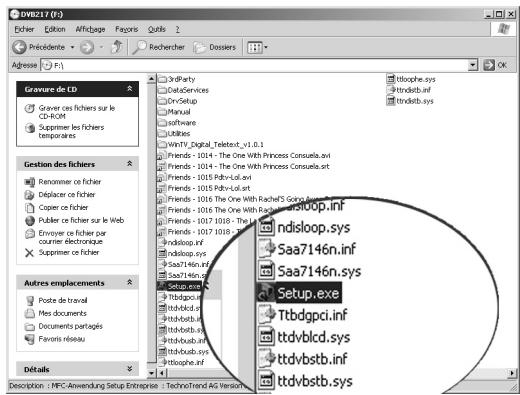This screenshot has width=520, height=395.
Task: Click Envoyer ce fichier par courrier électronique
Action: coord(72,237)
